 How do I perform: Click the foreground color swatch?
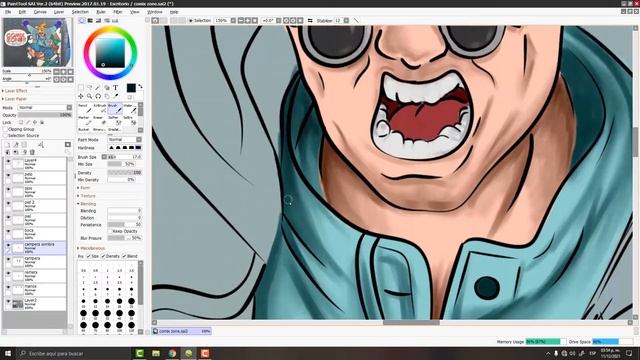(x=131, y=88)
